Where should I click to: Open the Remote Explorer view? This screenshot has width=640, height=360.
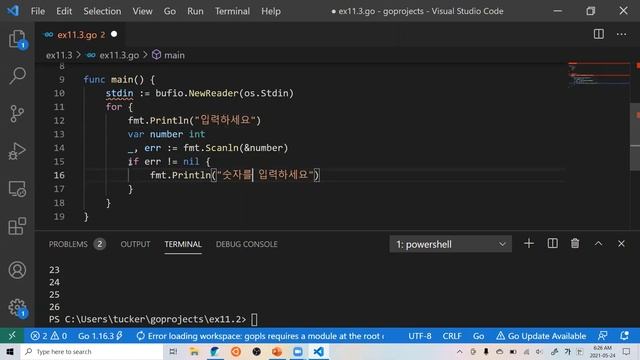pos(17,189)
